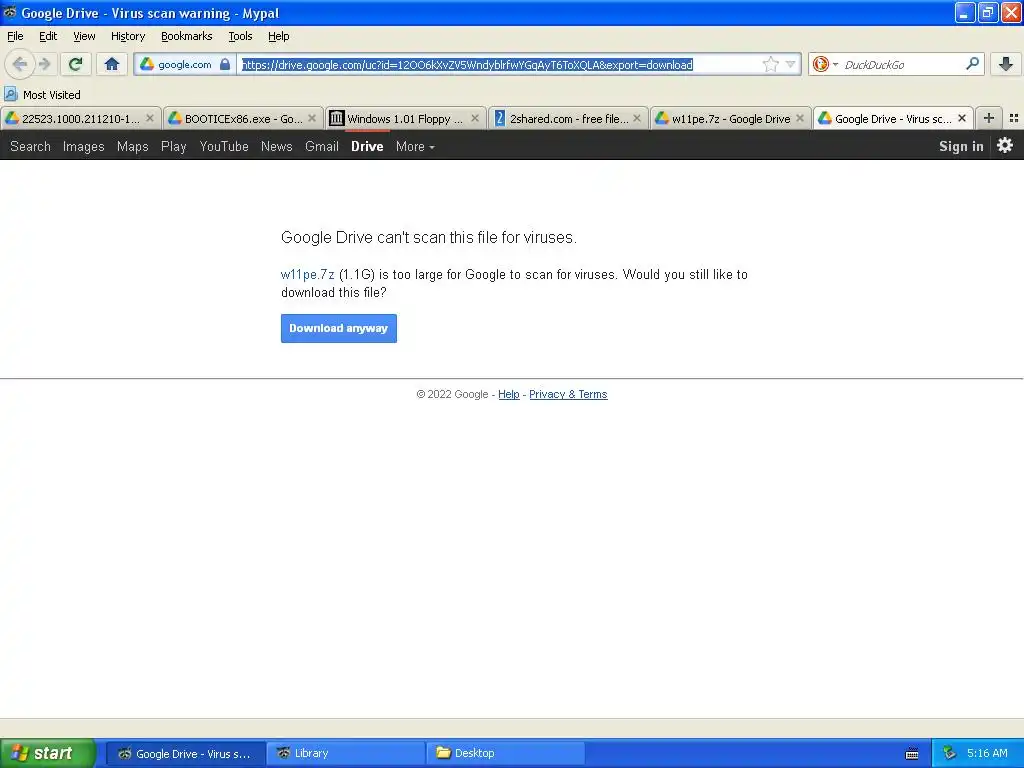
Task: Open Google settings gear icon
Action: tap(1005, 145)
